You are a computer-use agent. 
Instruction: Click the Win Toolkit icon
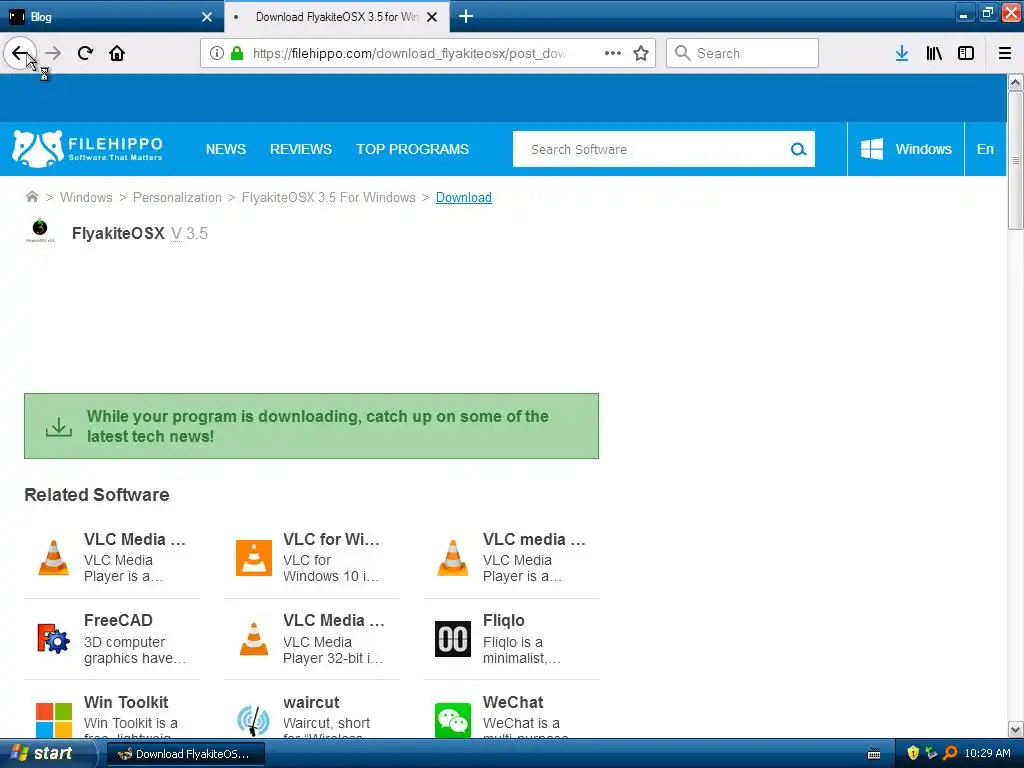tap(54, 720)
